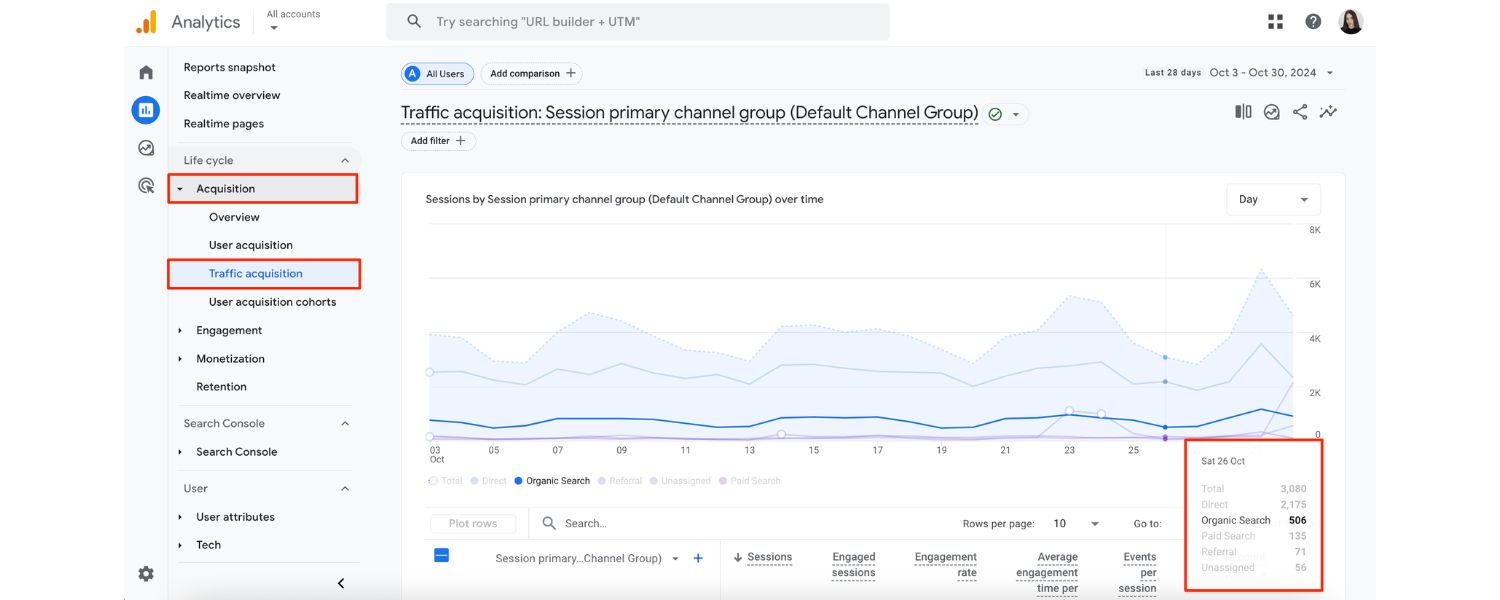Viewport: 1500px width, 600px height.
Task: Open the Explore section icon
Action: point(145,147)
